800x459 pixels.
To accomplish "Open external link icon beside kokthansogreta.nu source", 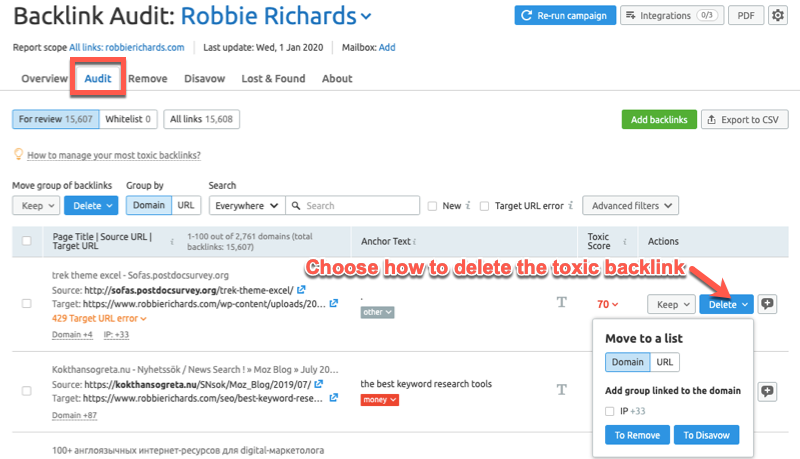I will [318, 384].
